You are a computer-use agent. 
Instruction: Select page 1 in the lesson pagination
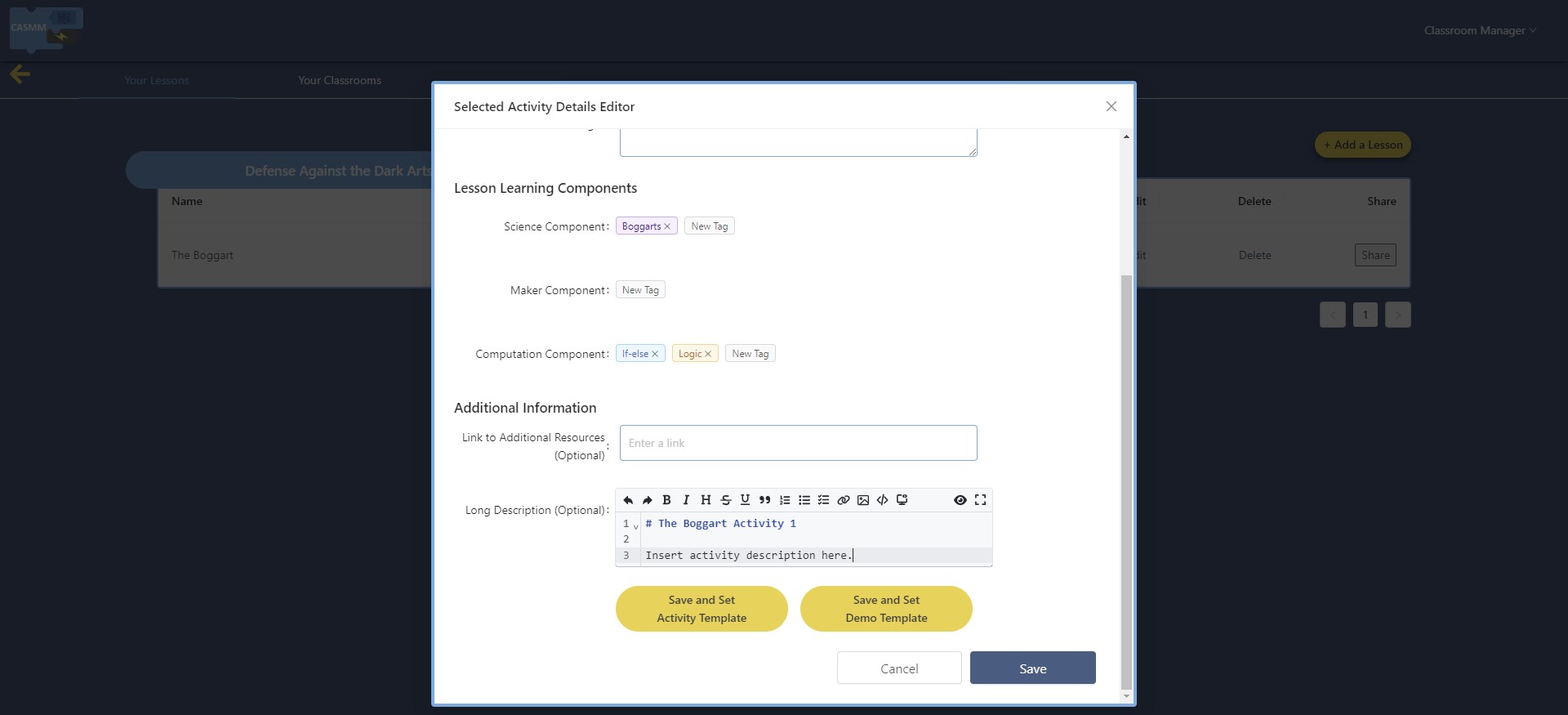(x=1365, y=315)
